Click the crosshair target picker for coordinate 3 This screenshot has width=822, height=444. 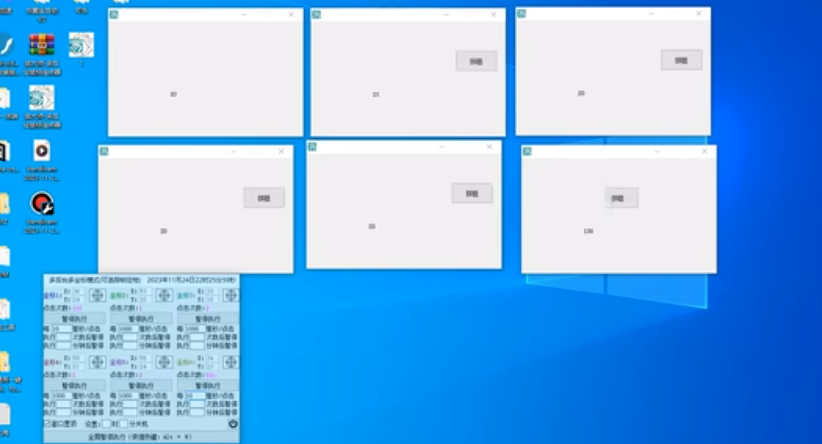pos(230,296)
